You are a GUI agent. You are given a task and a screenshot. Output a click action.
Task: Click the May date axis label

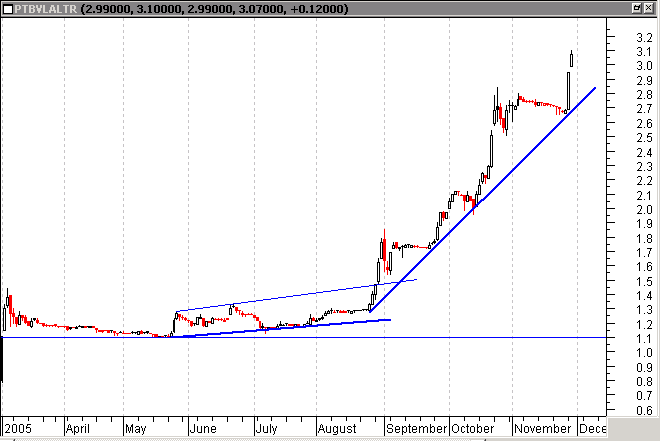pos(136,429)
